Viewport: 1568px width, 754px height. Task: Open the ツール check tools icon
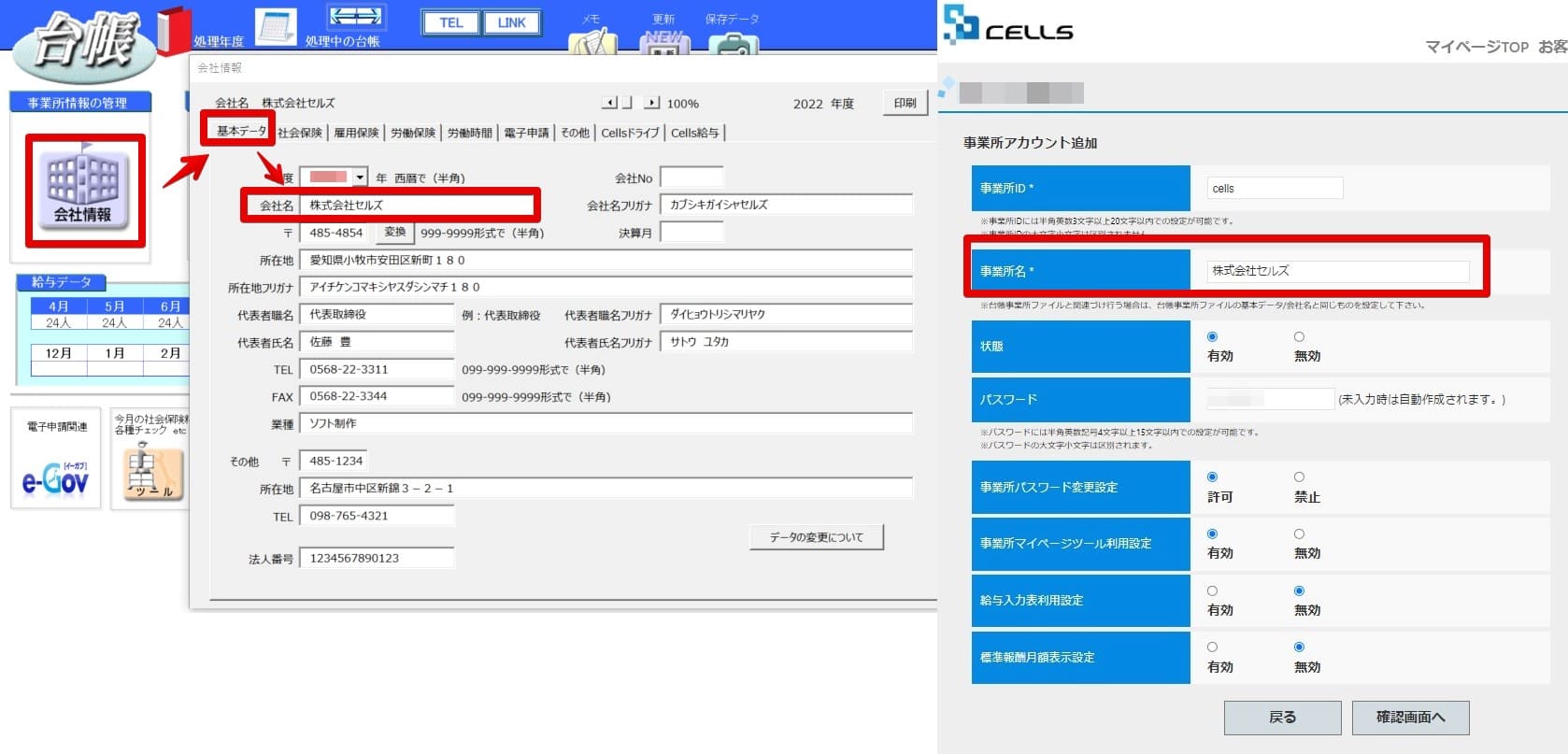[151, 473]
